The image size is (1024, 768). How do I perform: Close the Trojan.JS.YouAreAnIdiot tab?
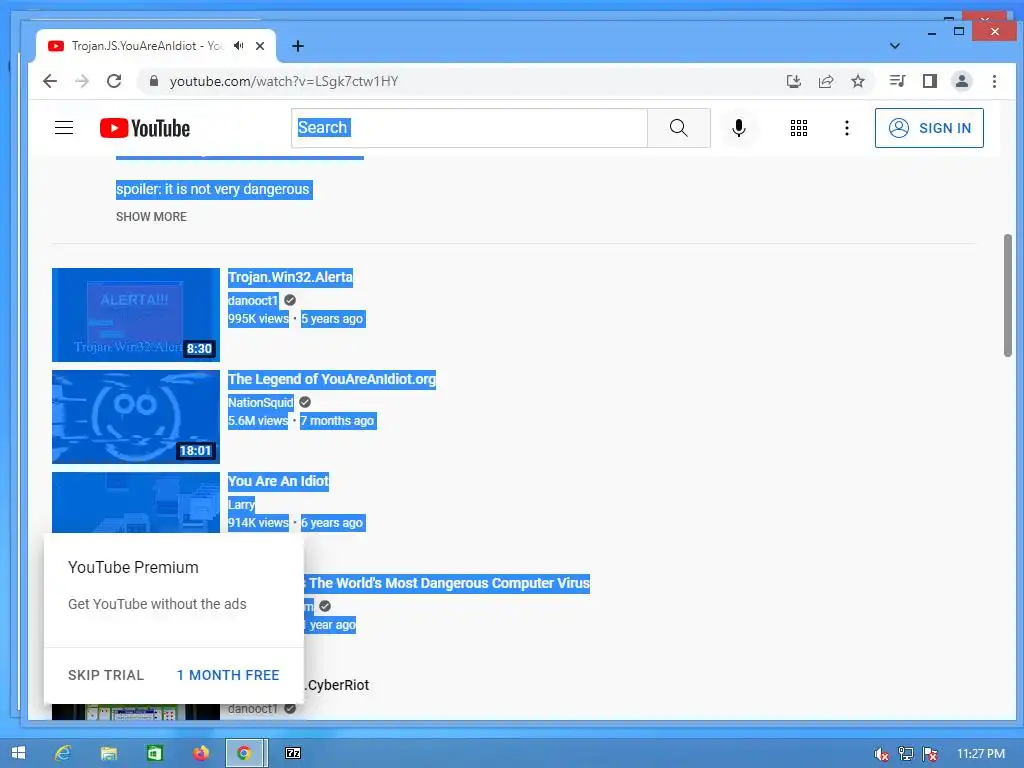click(x=260, y=46)
